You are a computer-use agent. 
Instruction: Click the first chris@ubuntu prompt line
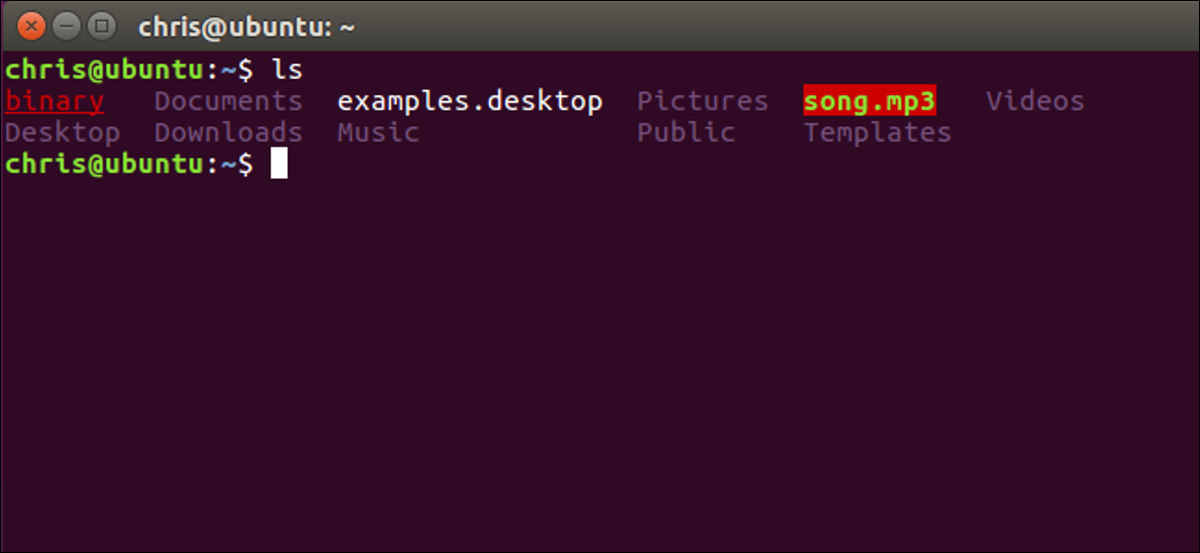click(x=154, y=71)
